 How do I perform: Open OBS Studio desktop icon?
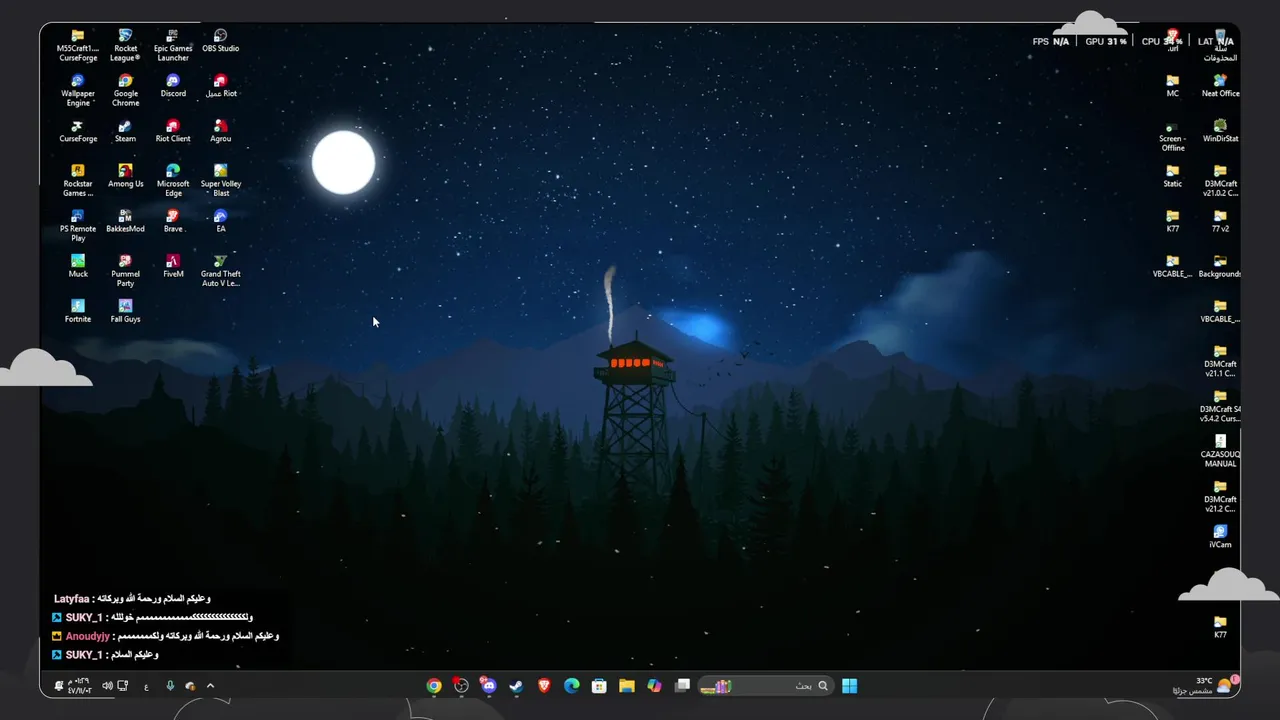click(x=221, y=41)
